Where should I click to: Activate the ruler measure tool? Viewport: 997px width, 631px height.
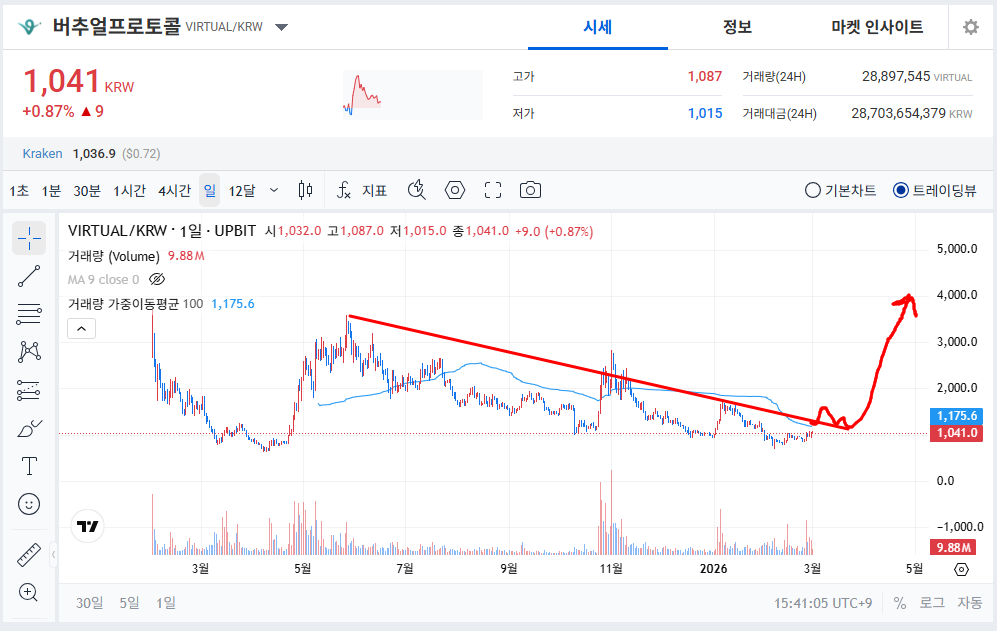coord(29,554)
